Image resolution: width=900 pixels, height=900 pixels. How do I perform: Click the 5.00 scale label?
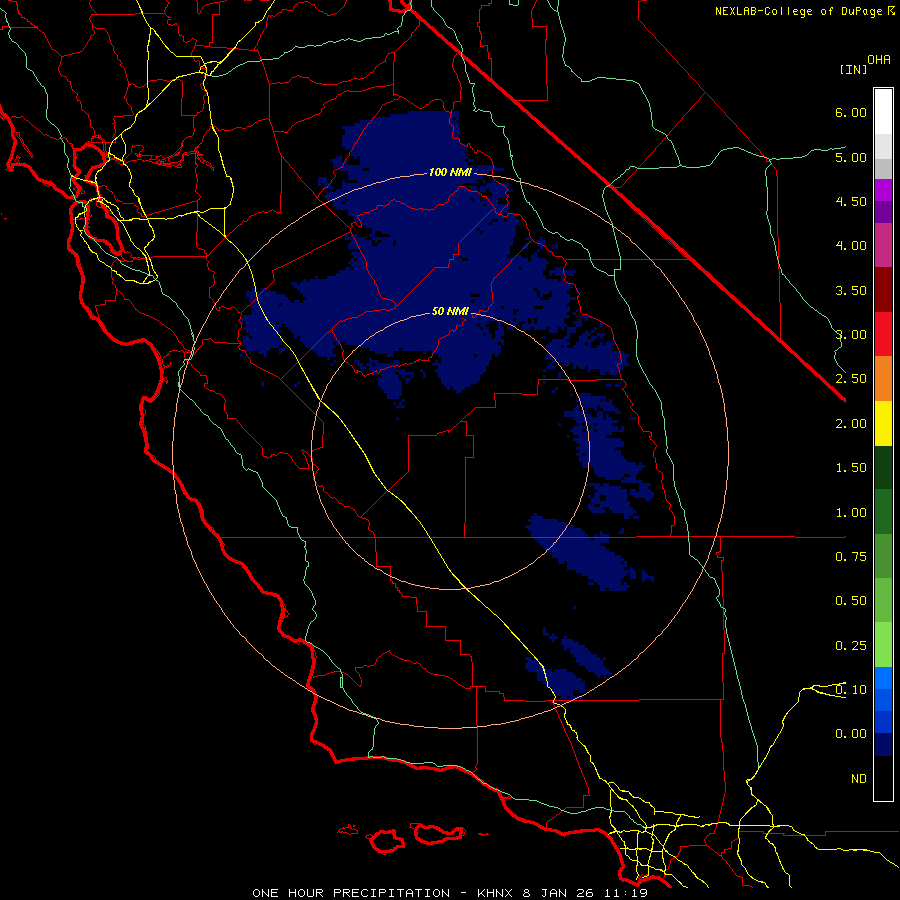coord(851,157)
